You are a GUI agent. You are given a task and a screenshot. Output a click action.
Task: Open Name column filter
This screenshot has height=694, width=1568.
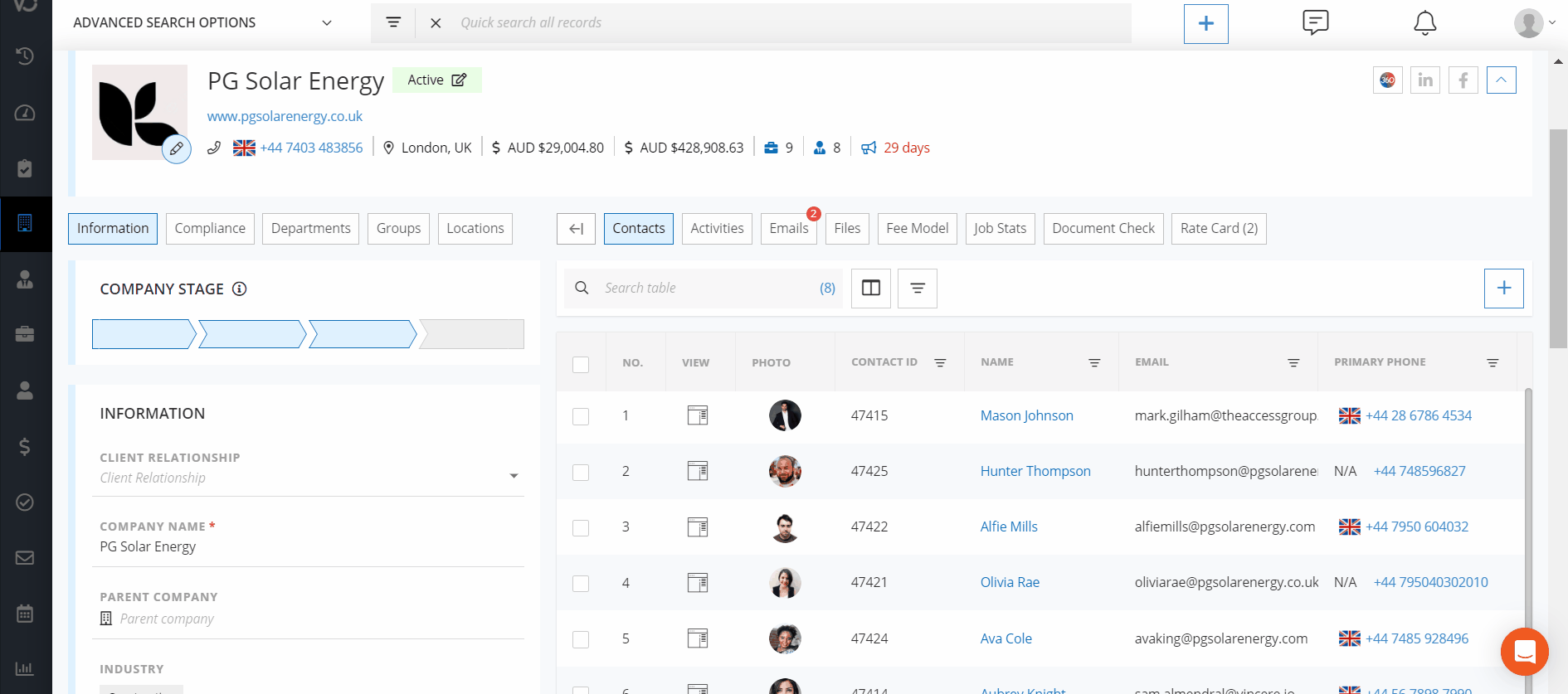(x=1094, y=362)
